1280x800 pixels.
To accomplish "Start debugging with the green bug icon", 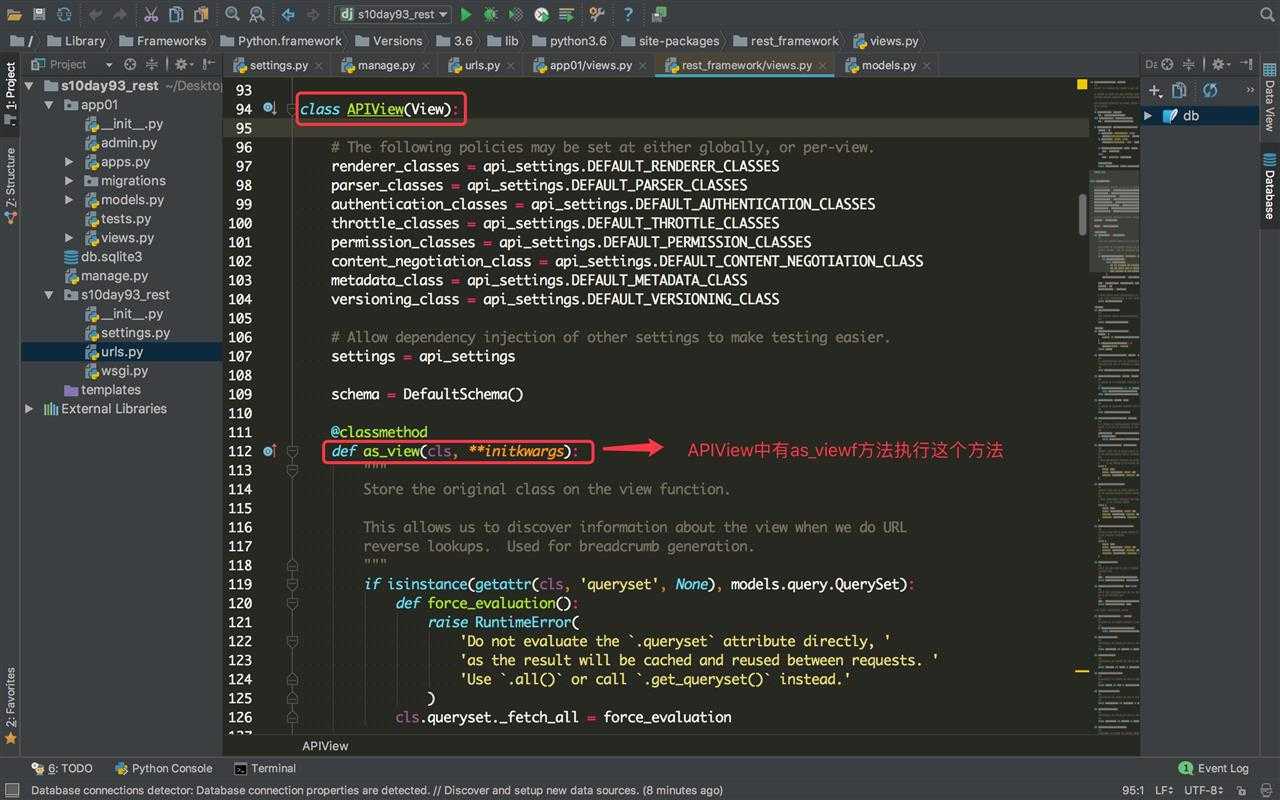I will 490,14.
